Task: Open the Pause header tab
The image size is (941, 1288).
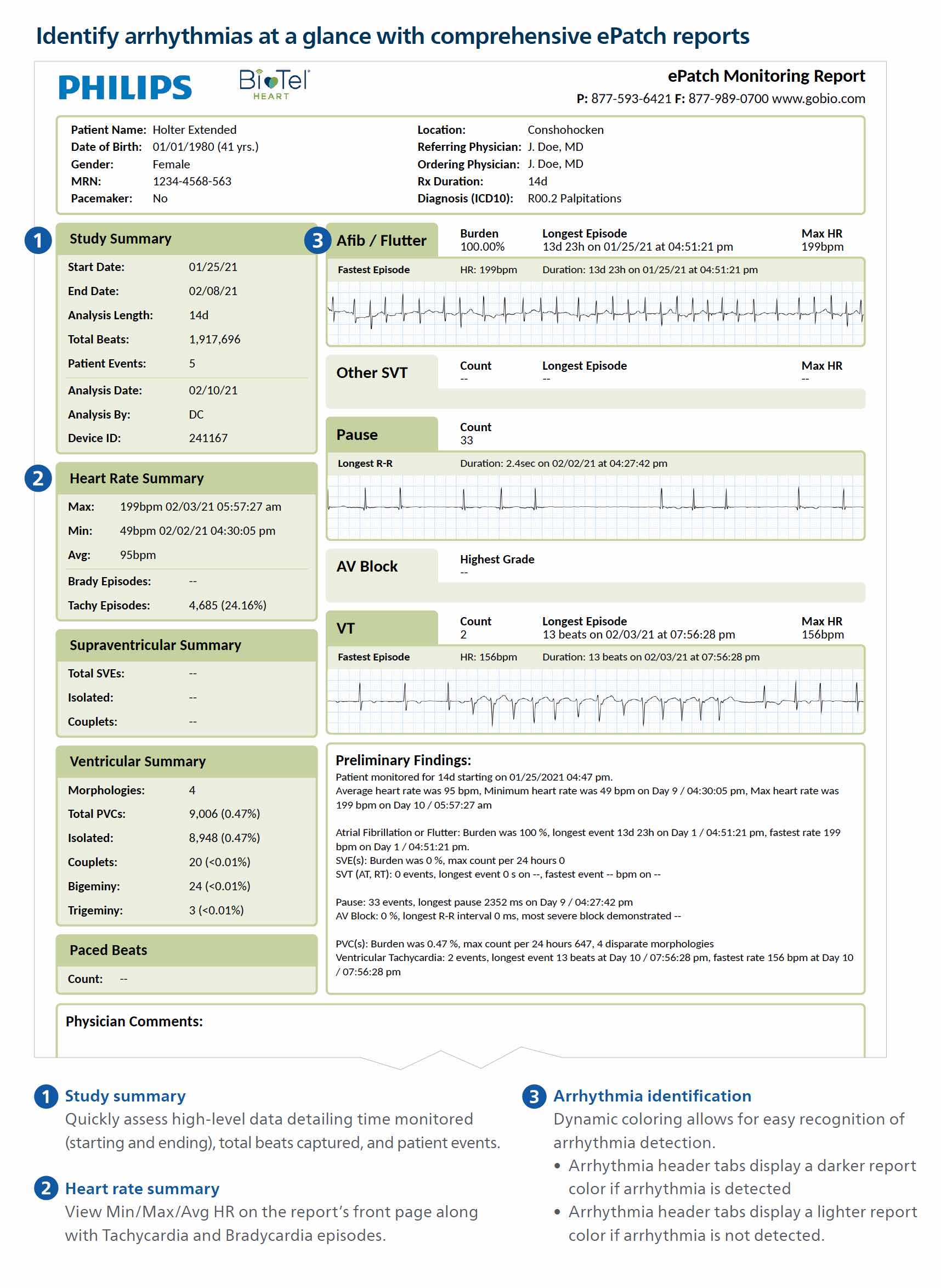Action: pos(381,434)
